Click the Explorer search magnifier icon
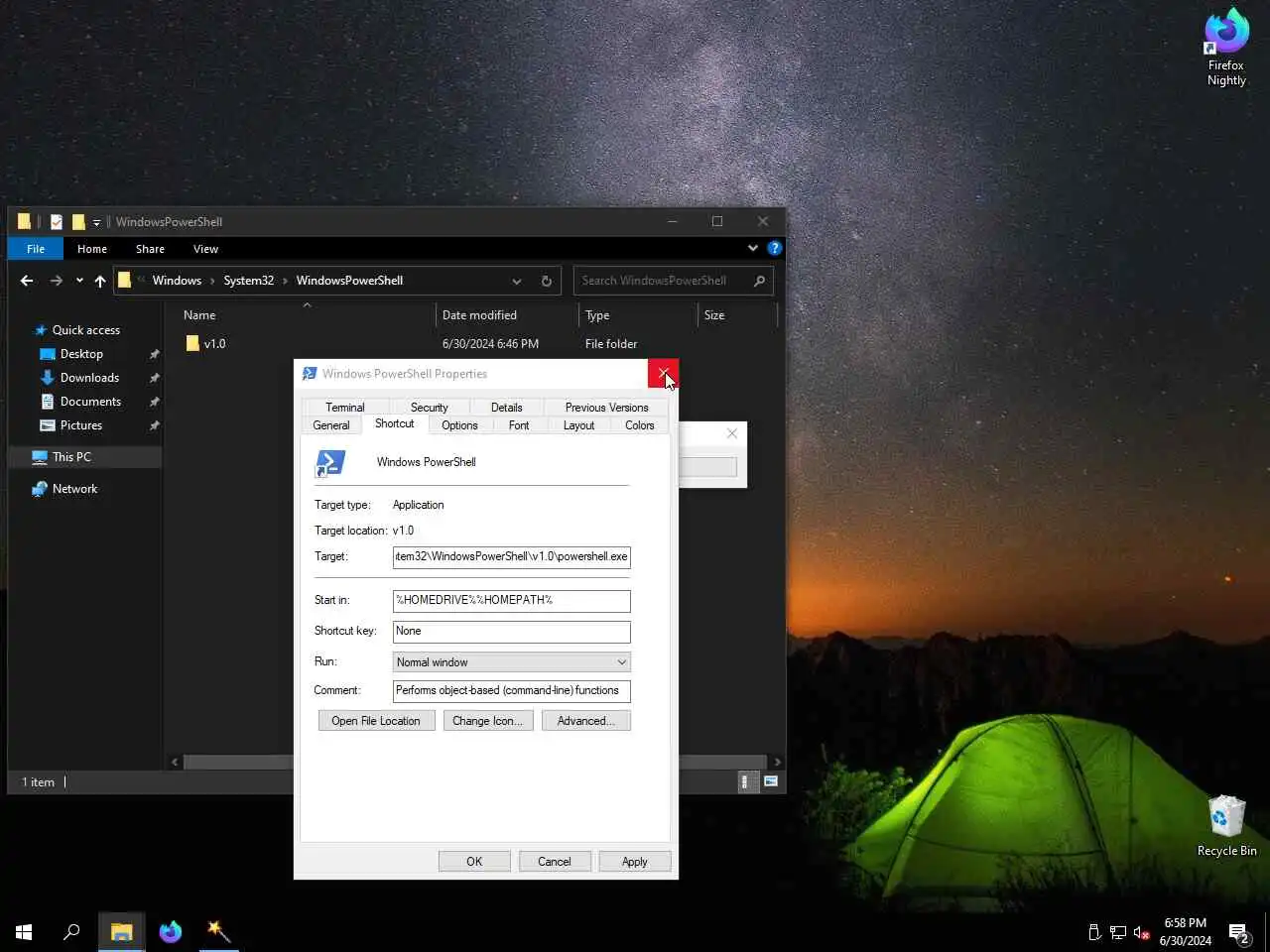 (760, 281)
